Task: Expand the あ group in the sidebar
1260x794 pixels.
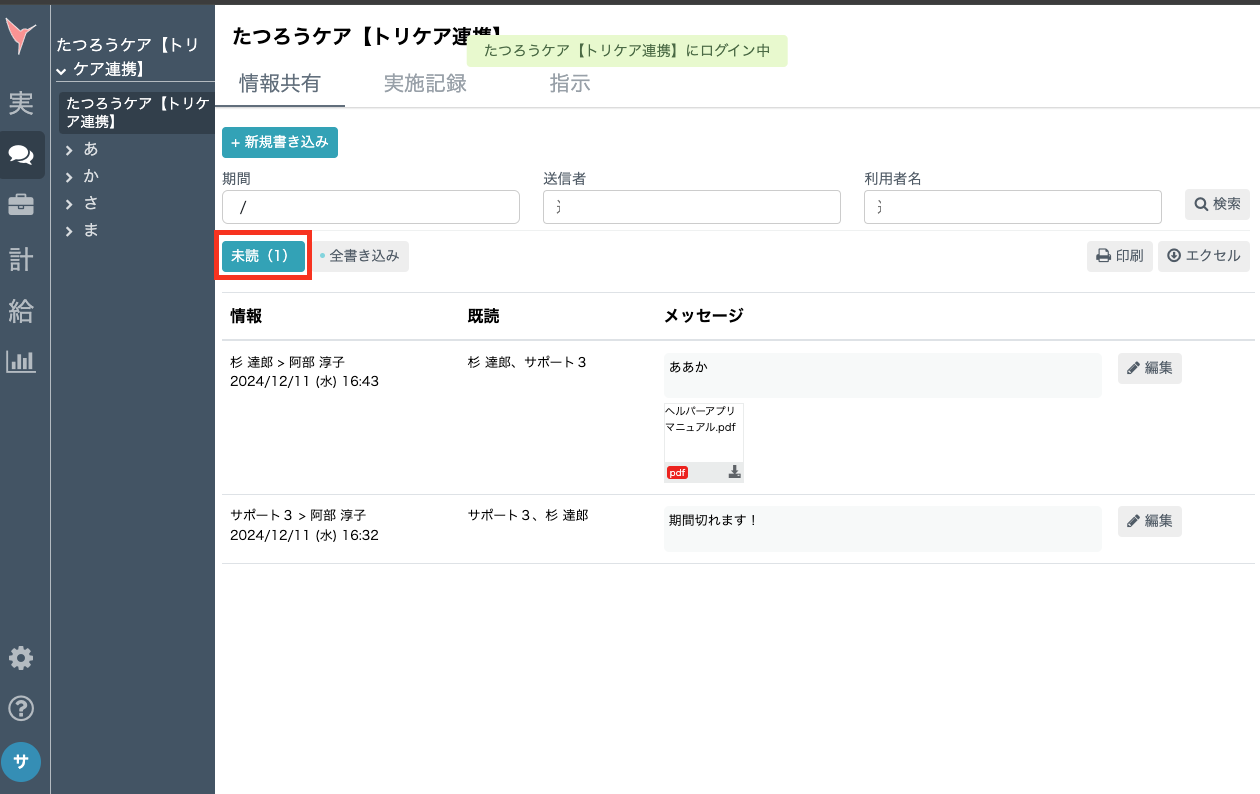Action: 89,149
